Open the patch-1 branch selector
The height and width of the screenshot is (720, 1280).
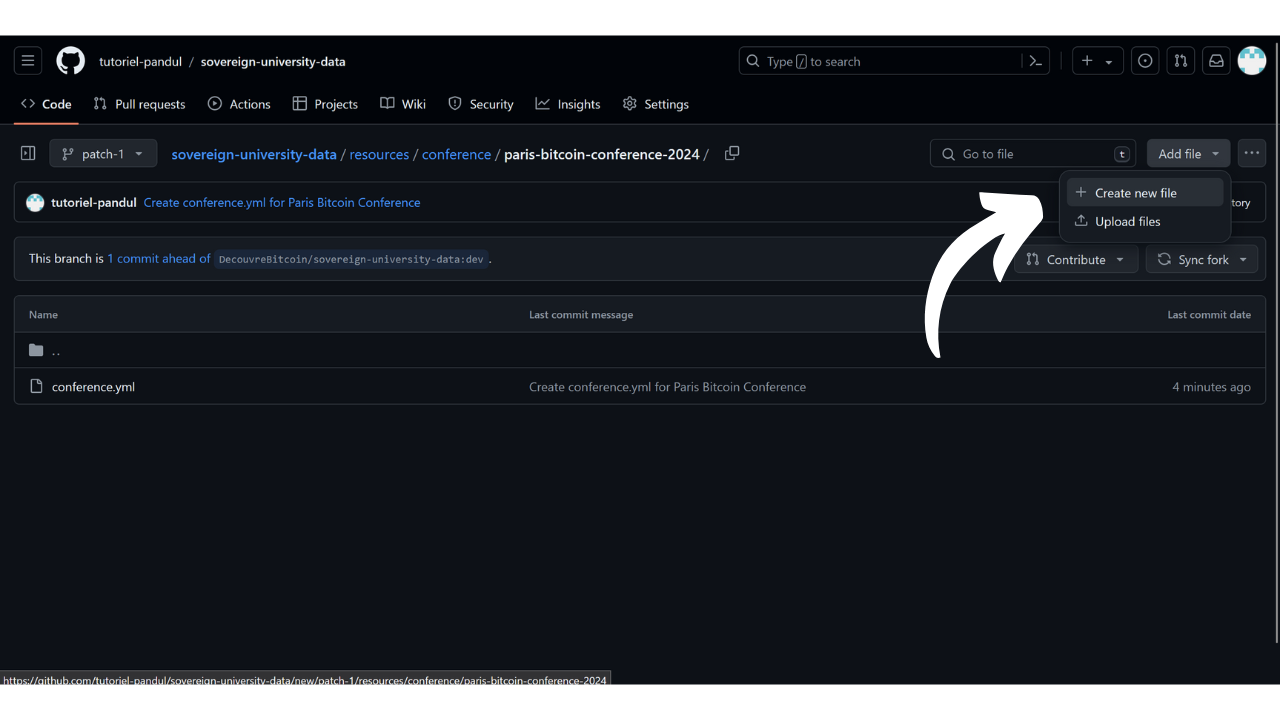click(103, 154)
